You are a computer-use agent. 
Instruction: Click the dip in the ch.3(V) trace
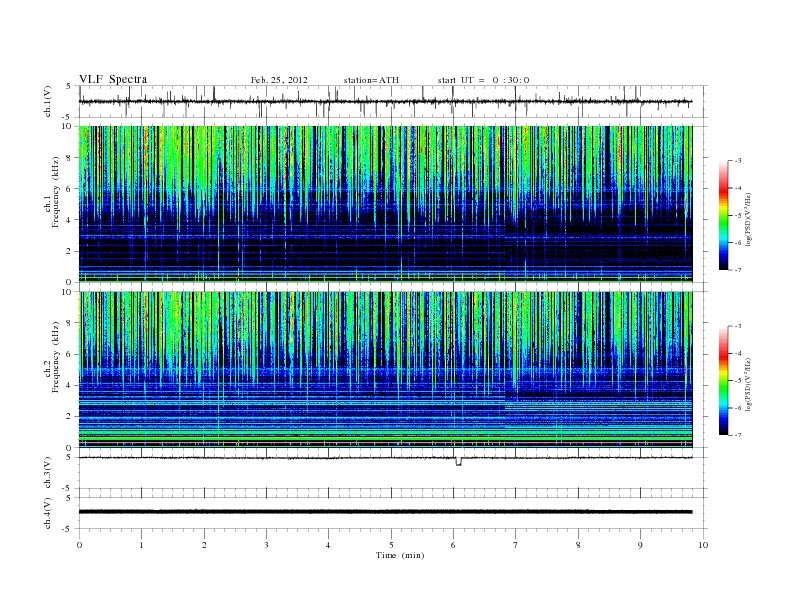point(458,462)
